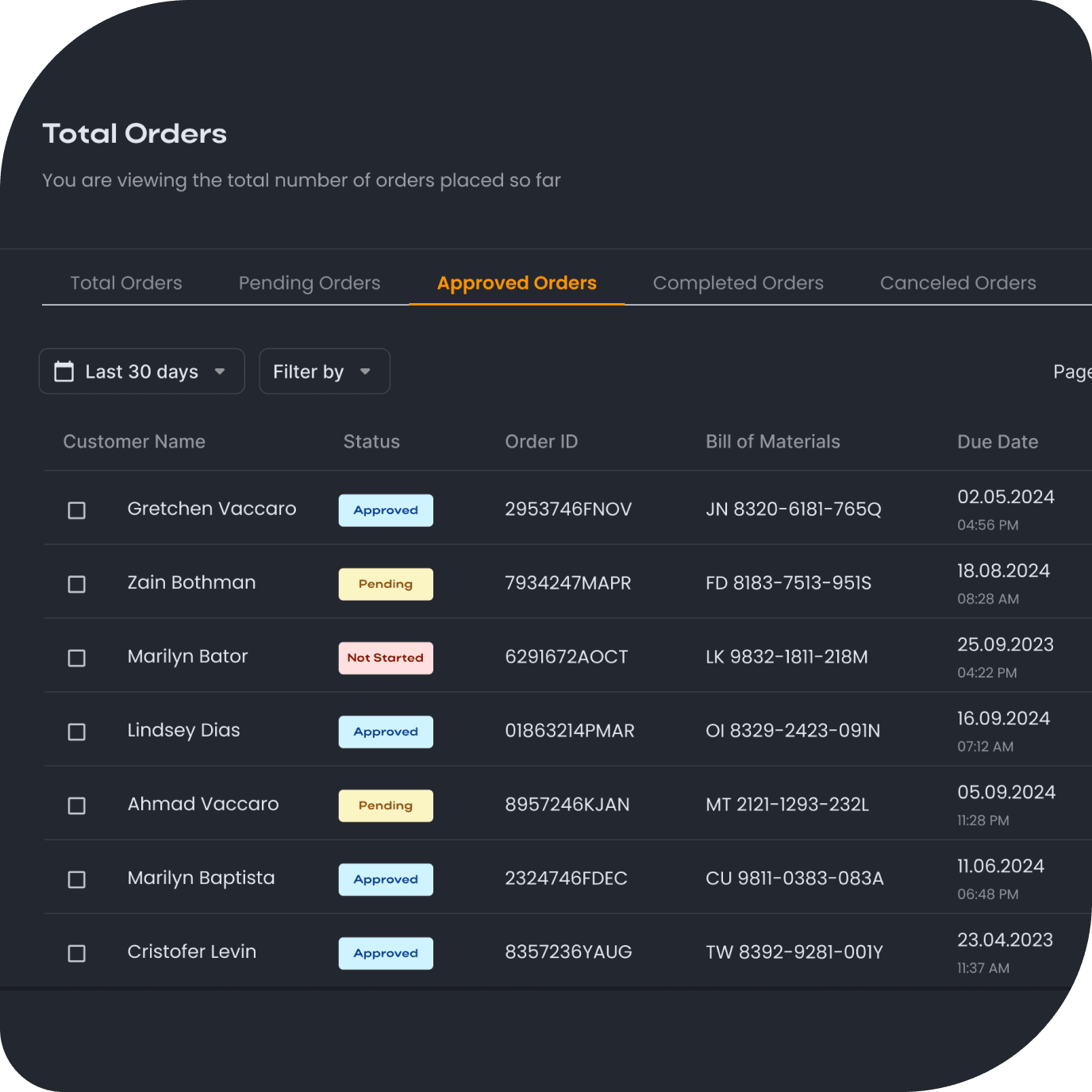The height and width of the screenshot is (1092, 1092).
Task: Click bill of materials JN 8320-6181-765Q
Action: (794, 509)
